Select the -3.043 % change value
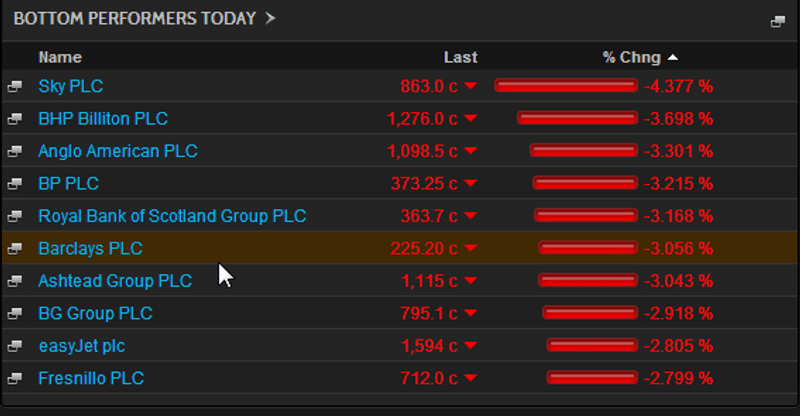Viewport: 800px width, 416px height. [679, 281]
